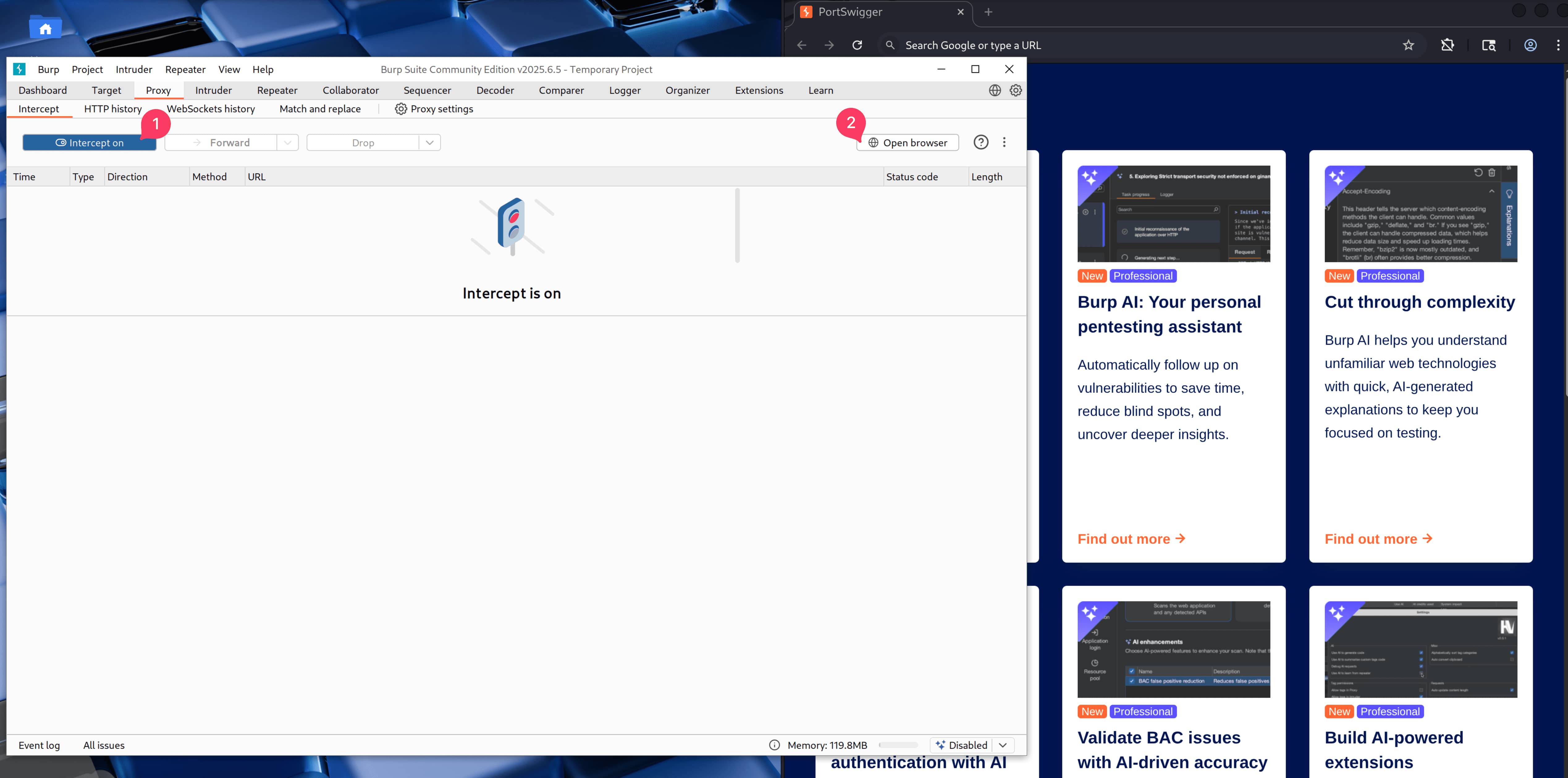Click the globe icon in the tab bar
The height and width of the screenshot is (778, 1568).
(x=995, y=90)
